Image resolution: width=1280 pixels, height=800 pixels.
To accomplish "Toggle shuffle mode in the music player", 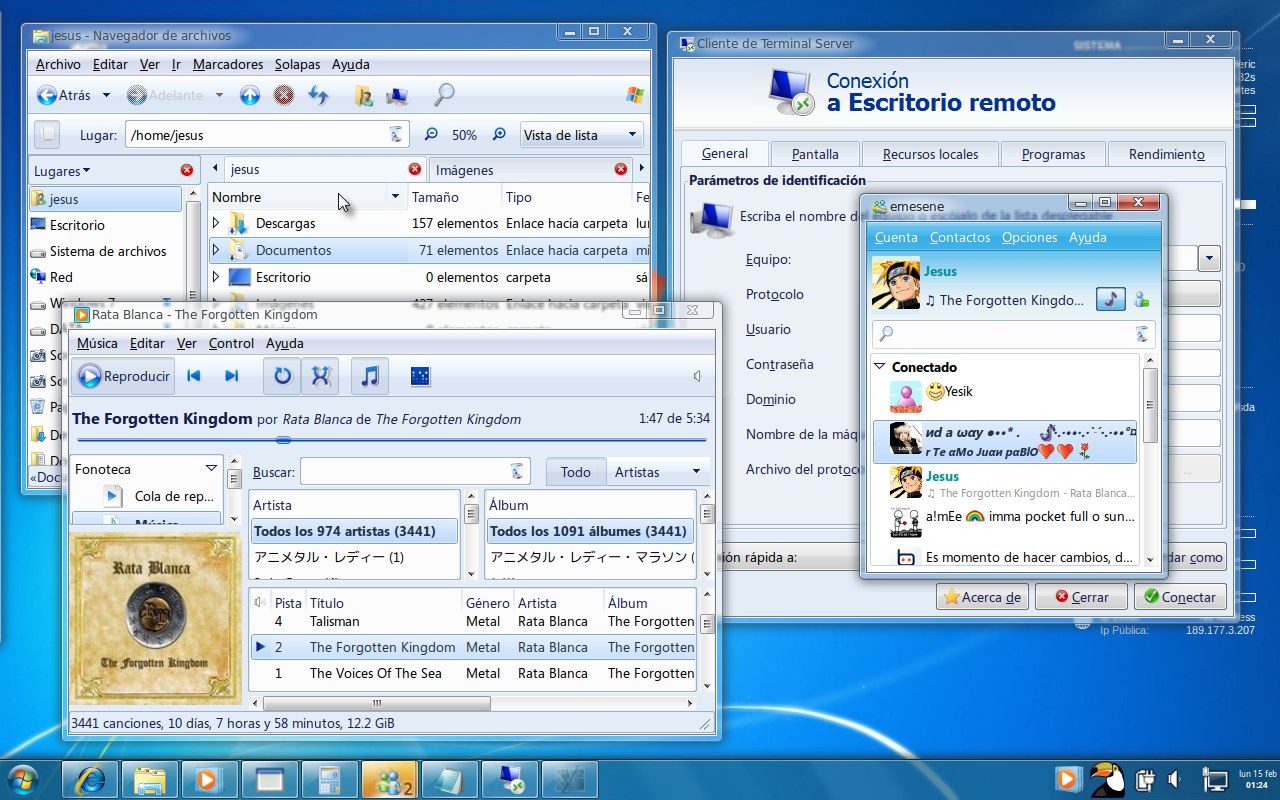I will (320, 376).
